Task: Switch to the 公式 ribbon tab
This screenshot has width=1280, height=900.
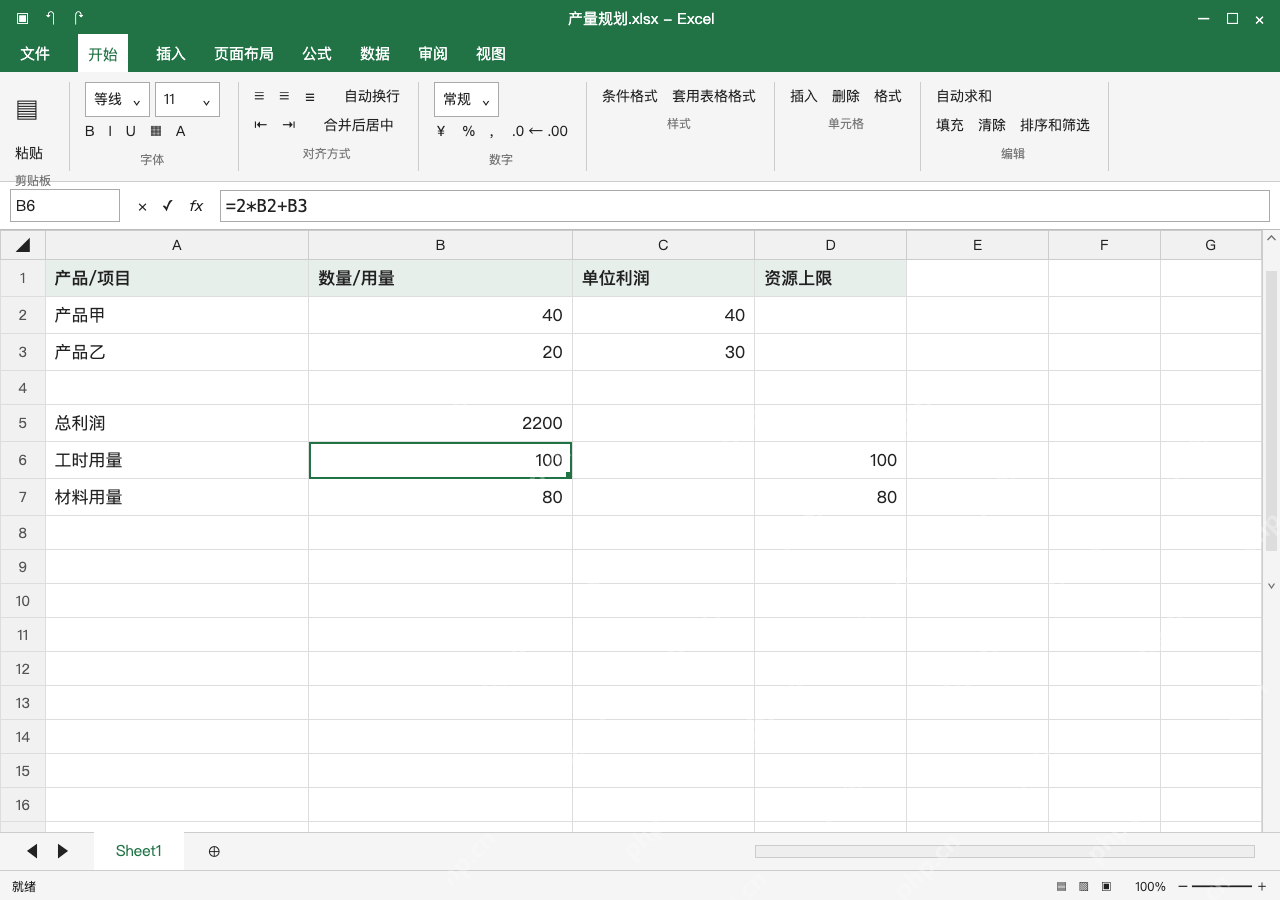Action: click(317, 54)
